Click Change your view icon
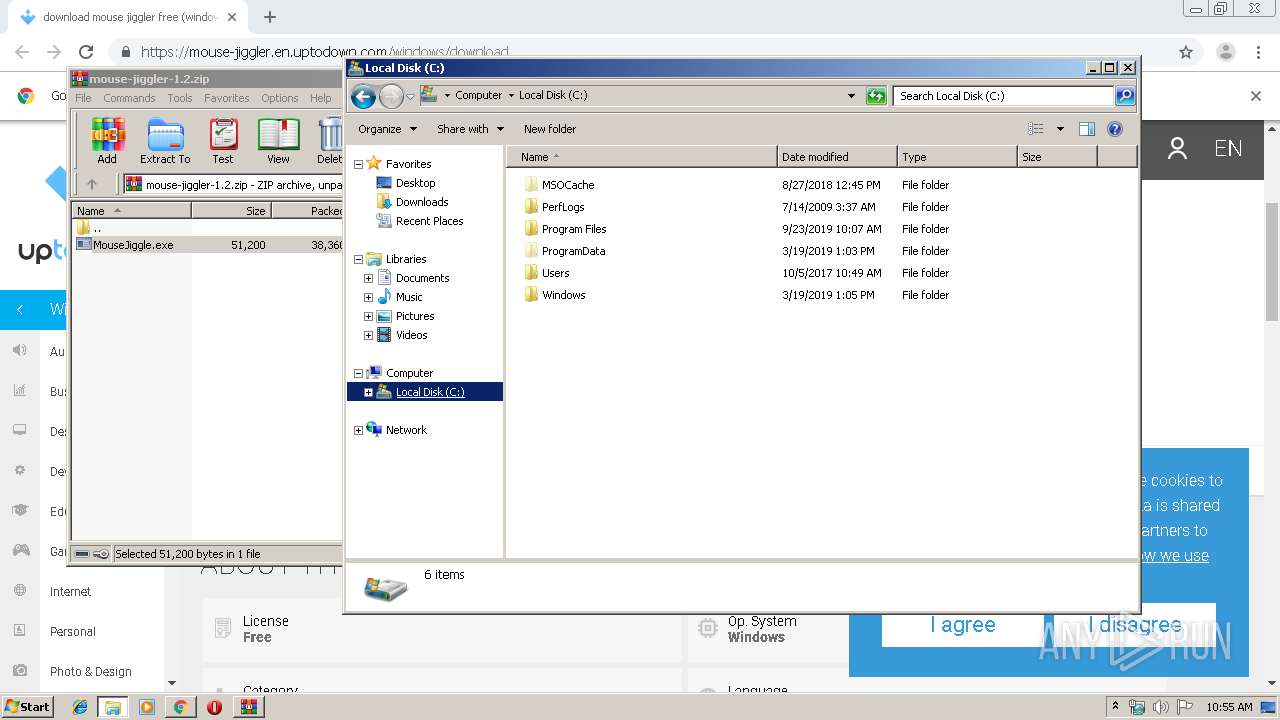Image resolution: width=1280 pixels, height=720 pixels. tap(1036, 129)
